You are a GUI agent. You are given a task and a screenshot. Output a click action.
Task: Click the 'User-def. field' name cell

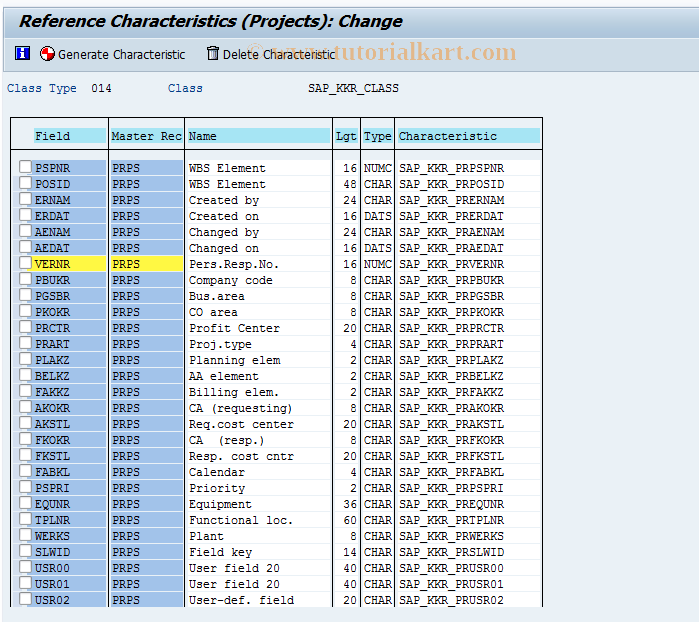coord(259,600)
